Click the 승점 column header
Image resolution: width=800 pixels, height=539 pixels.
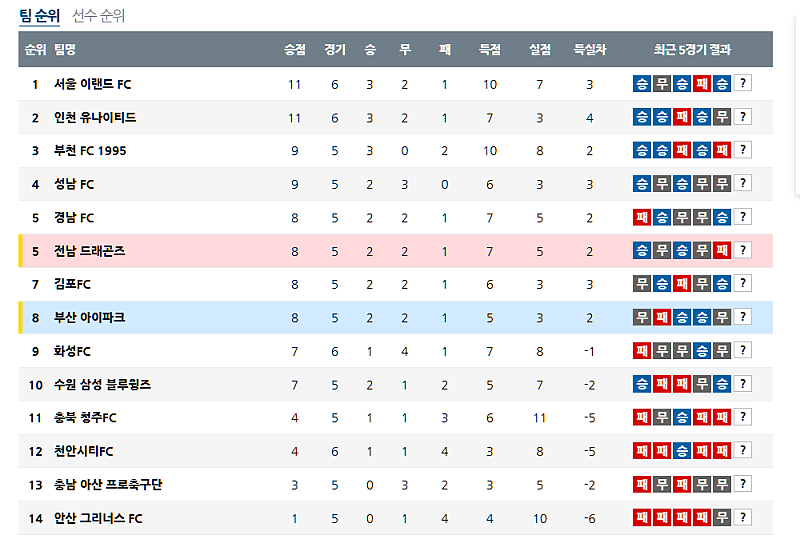click(294, 49)
